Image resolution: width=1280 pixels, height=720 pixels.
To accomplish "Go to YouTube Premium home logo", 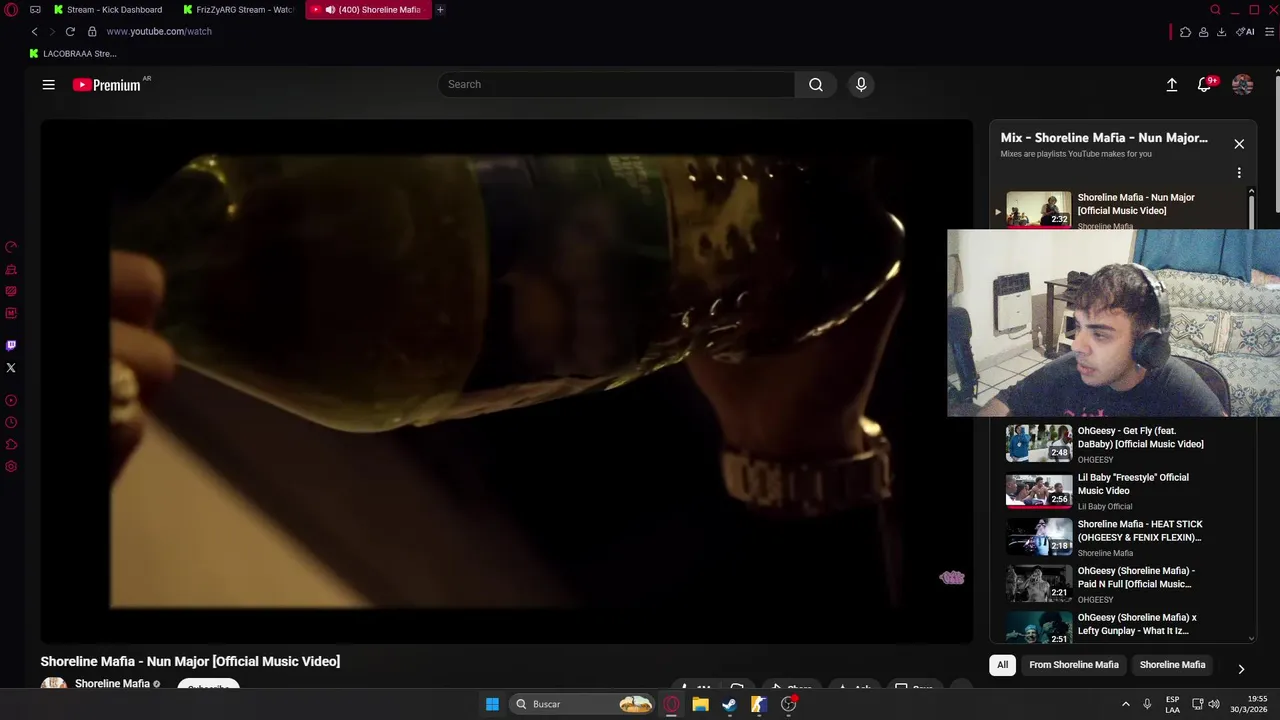I will tap(107, 85).
